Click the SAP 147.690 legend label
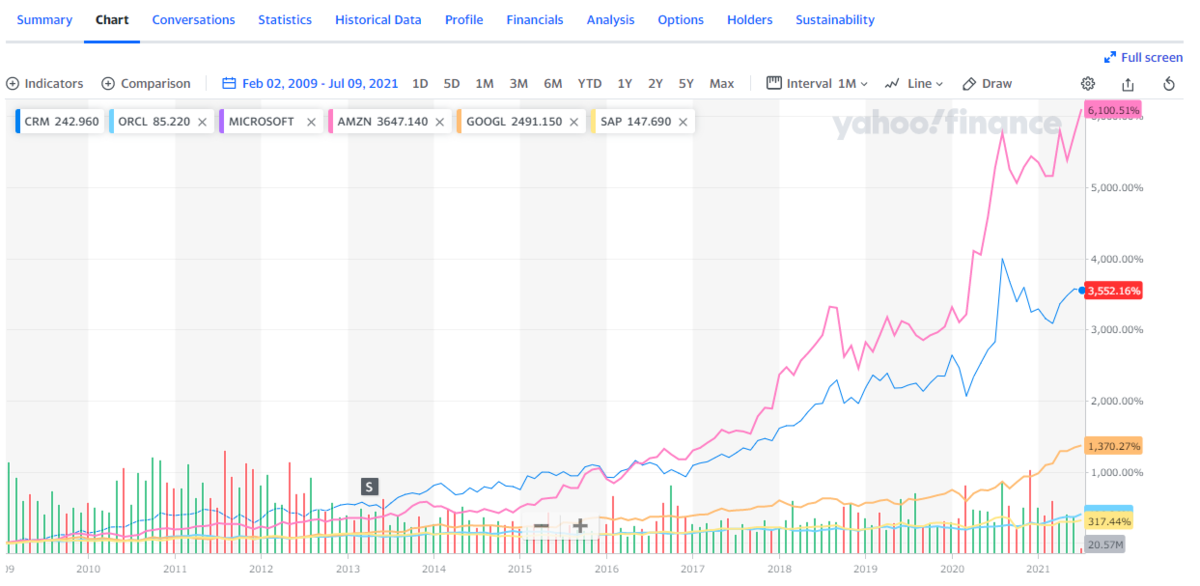The width and height of the screenshot is (1200, 586). (635, 122)
